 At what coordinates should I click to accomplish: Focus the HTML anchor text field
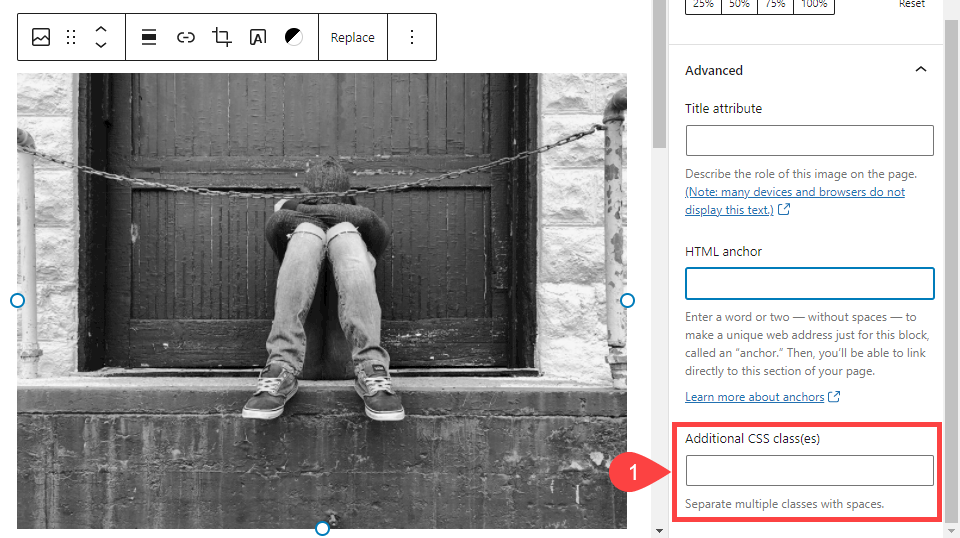(809, 283)
